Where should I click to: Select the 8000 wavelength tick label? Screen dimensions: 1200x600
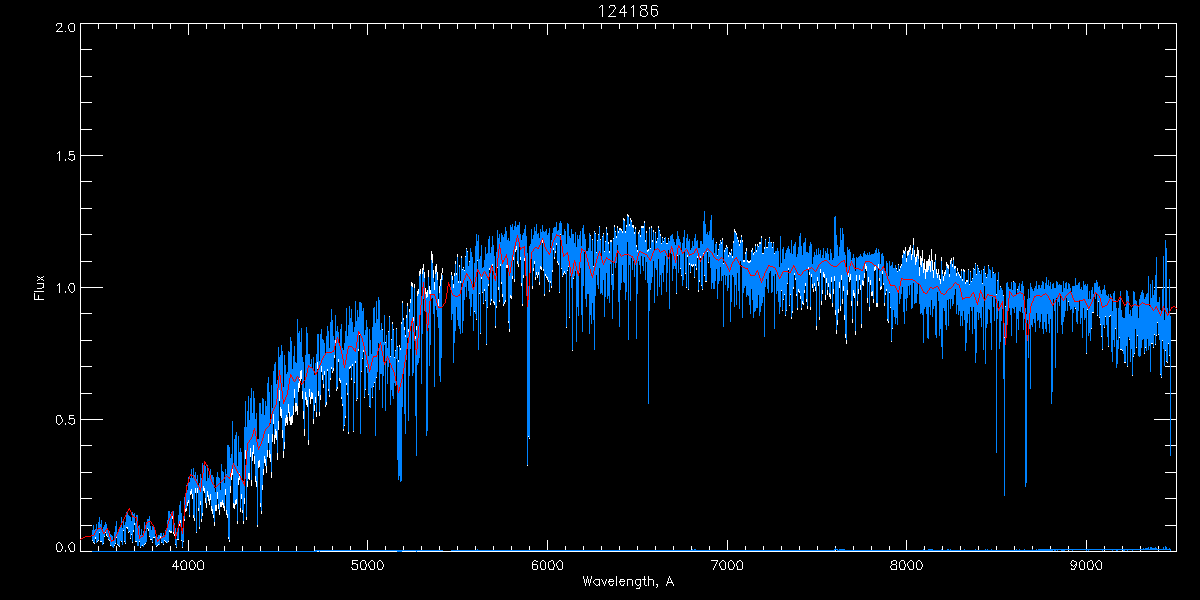(907, 565)
